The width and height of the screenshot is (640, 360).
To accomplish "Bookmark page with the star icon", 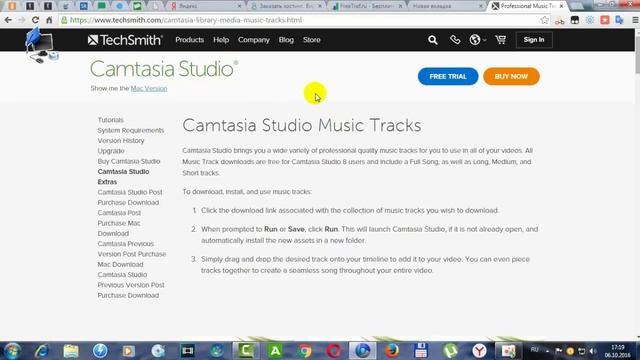I will point(544,20).
